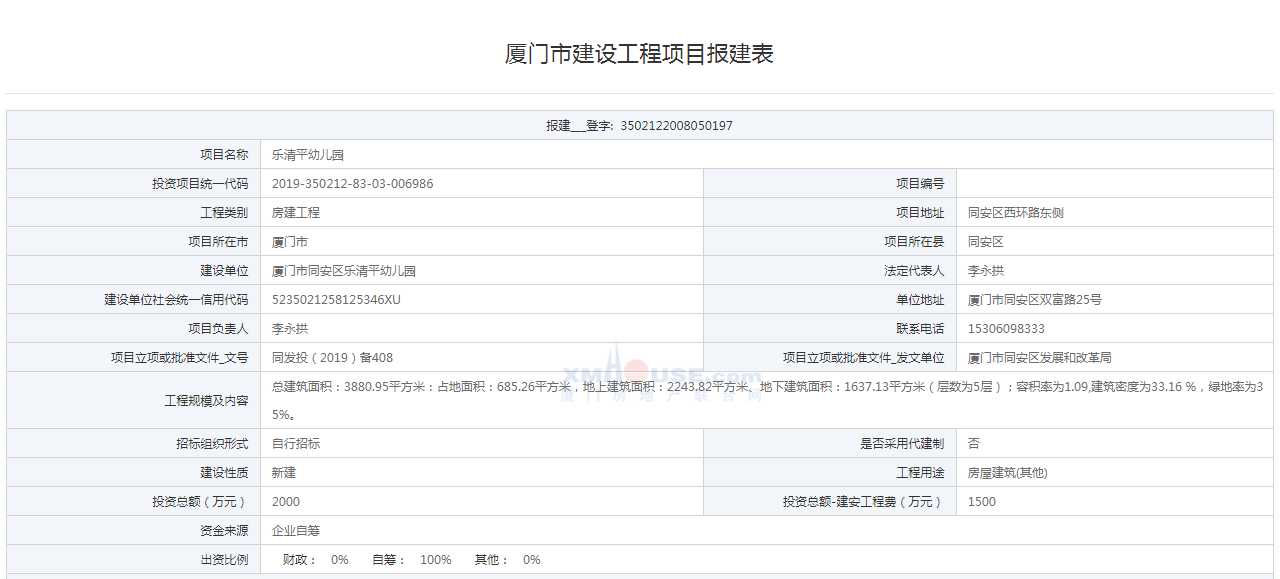Viewport: 1280px width, 579px height.
Task: Click the 是否采用代建制 label
Action: (x=902, y=444)
